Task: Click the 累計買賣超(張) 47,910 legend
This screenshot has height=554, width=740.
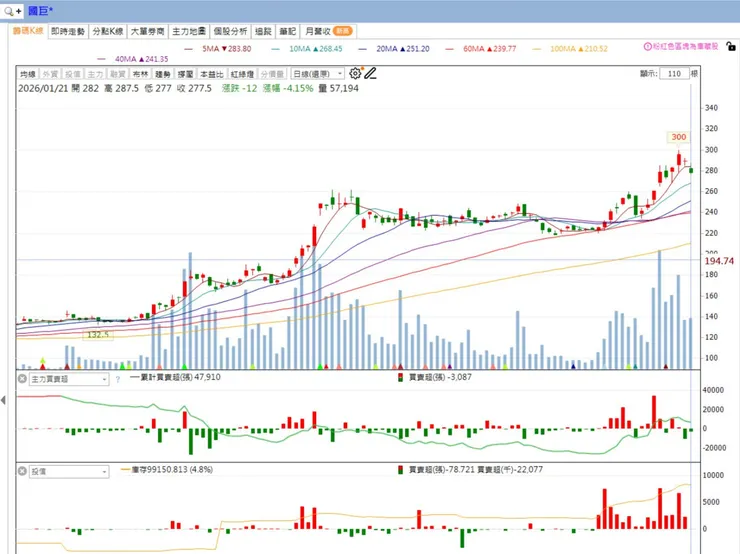Action: 175,377
